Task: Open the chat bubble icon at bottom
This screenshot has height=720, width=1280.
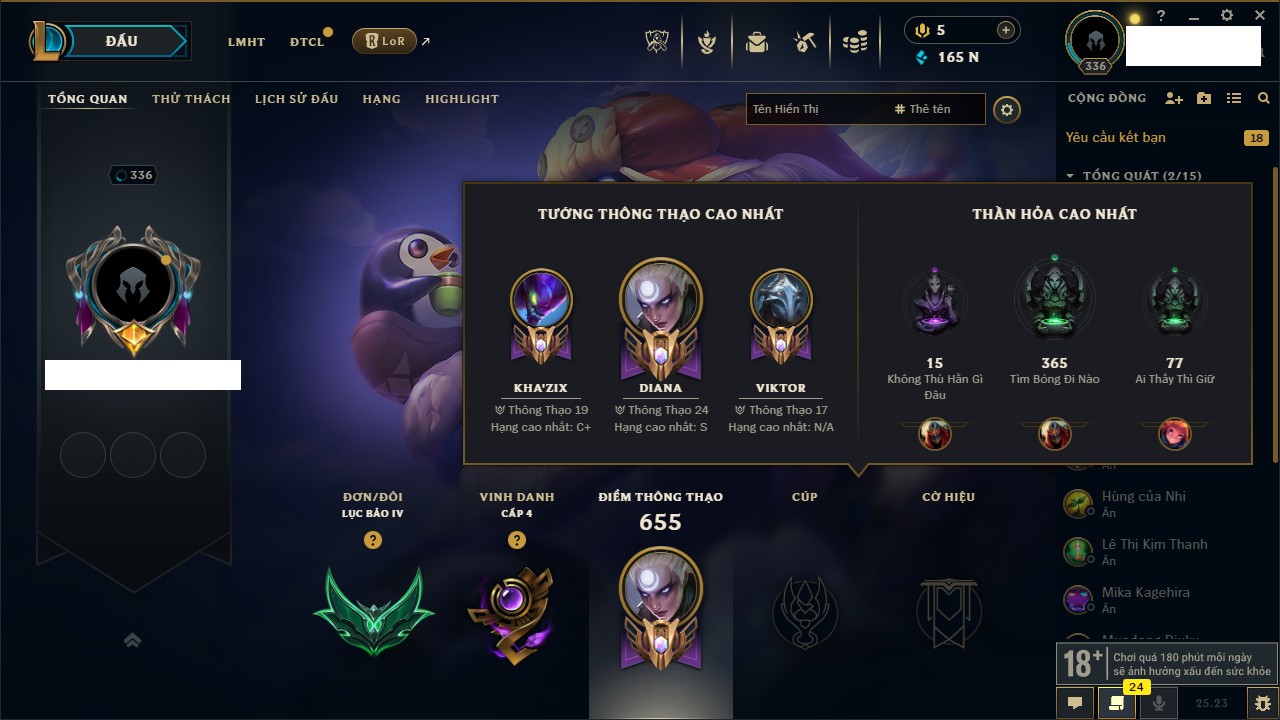Action: point(1075,703)
